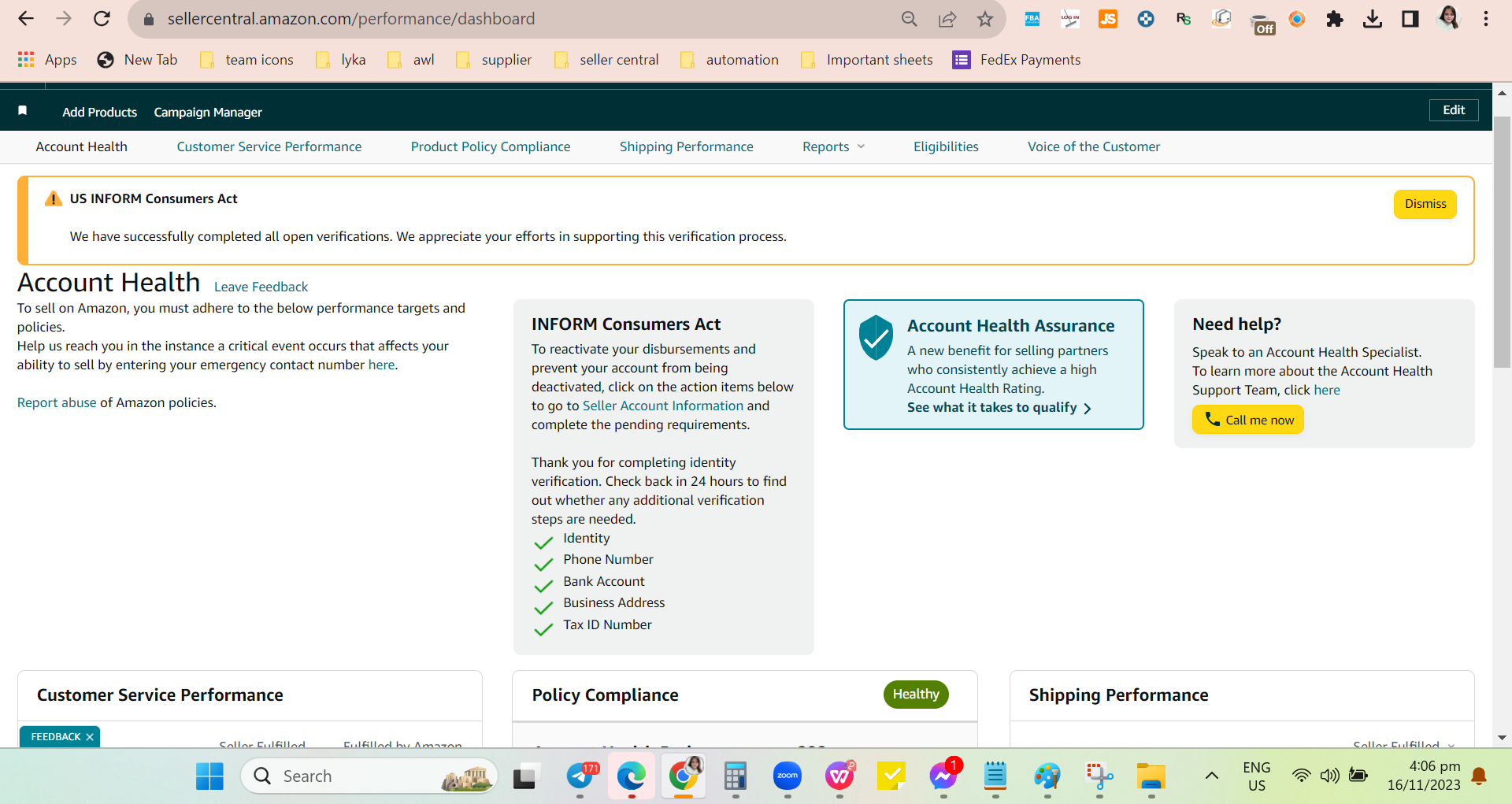Open the Chrome profile avatar
The width and height of the screenshot is (1512, 804).
click(x=1449, y=19)
